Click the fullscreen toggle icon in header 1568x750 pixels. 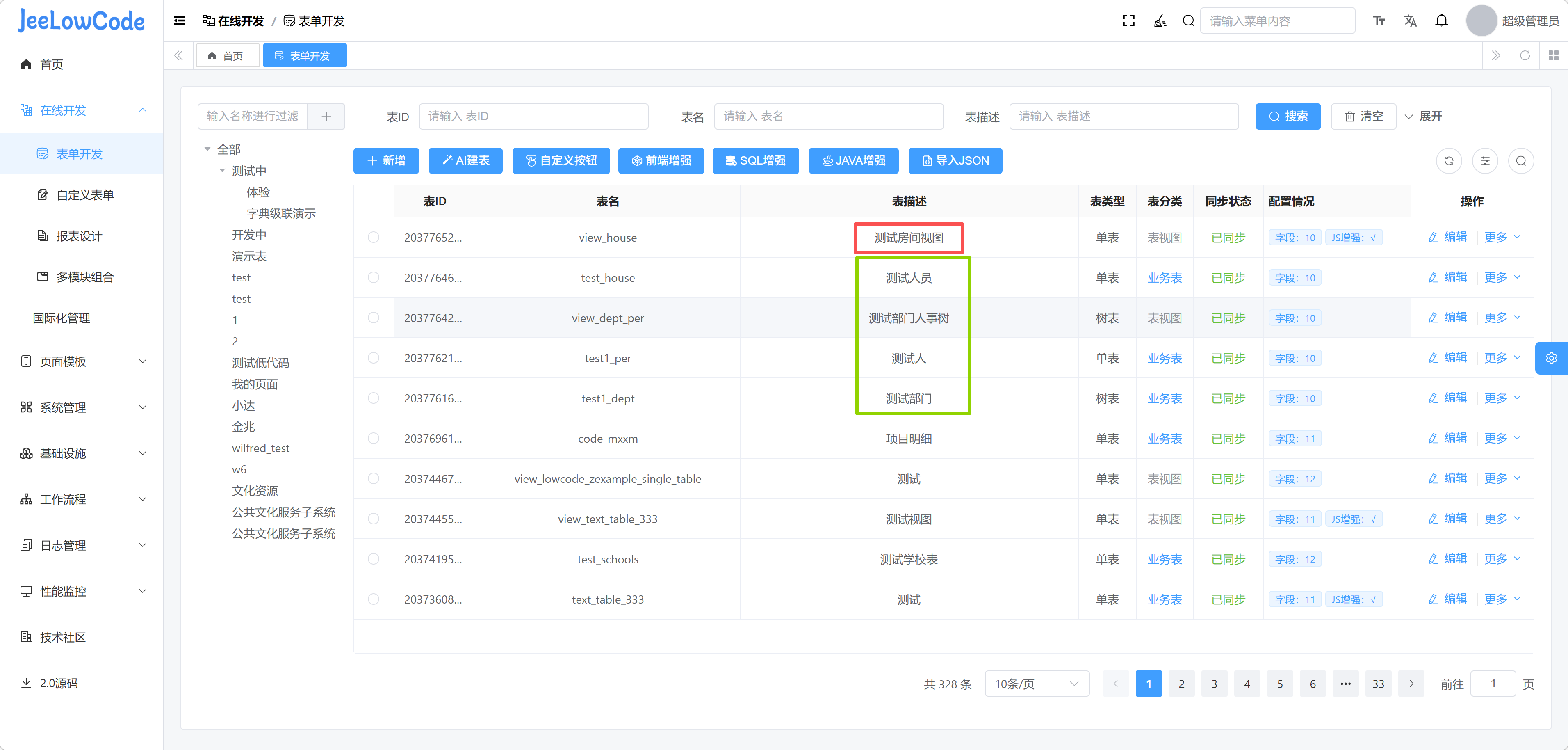1128,21
